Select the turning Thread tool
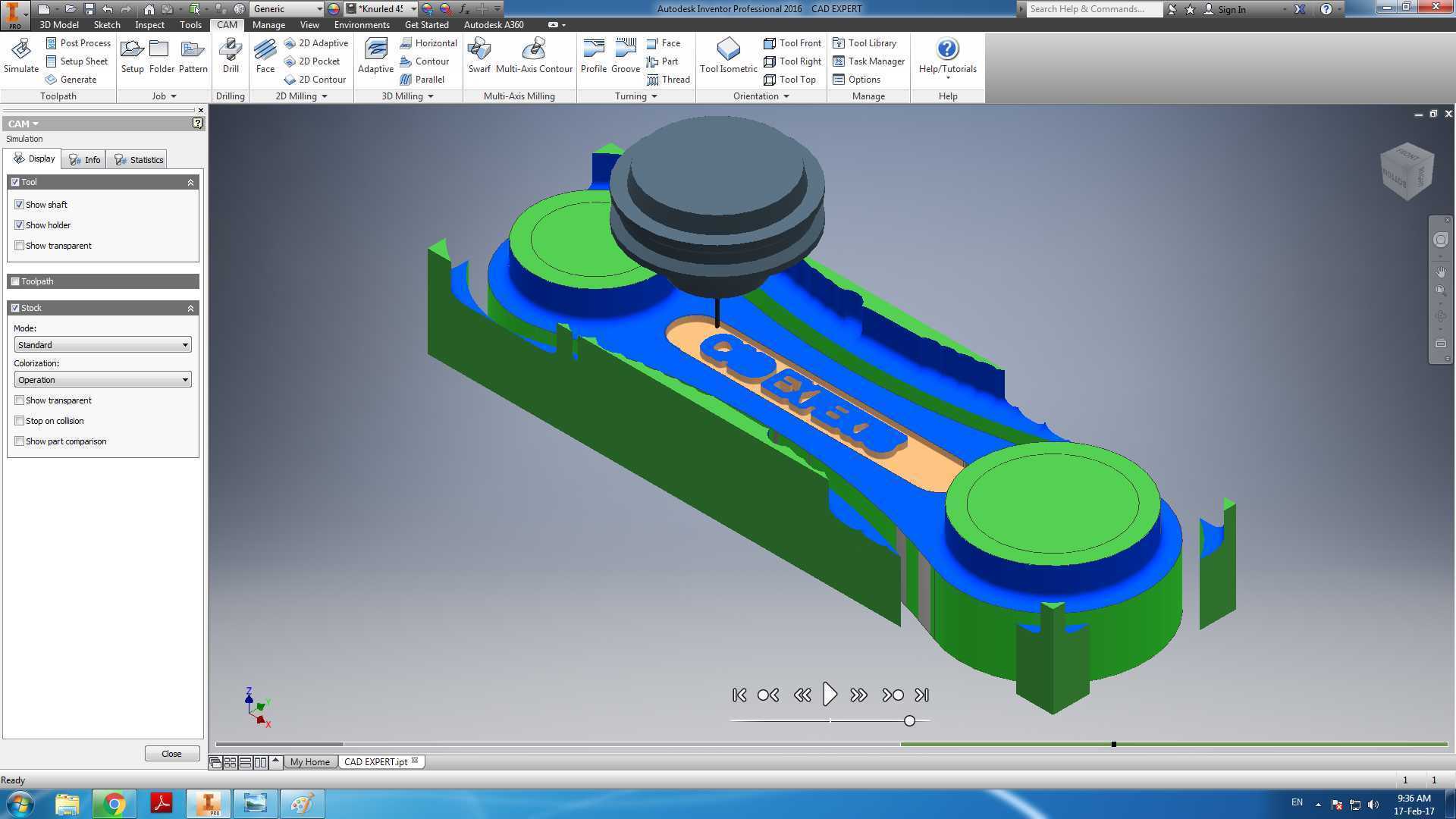The width and height of the screenshot is (1456, 819). pyautogui.click(x=668, y=80)
